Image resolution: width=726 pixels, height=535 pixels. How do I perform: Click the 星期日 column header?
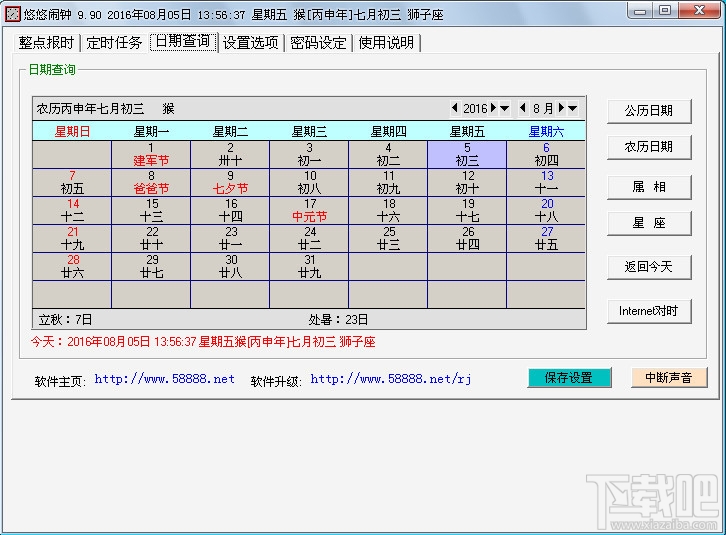pyautogui.click(x=72, y=132)
